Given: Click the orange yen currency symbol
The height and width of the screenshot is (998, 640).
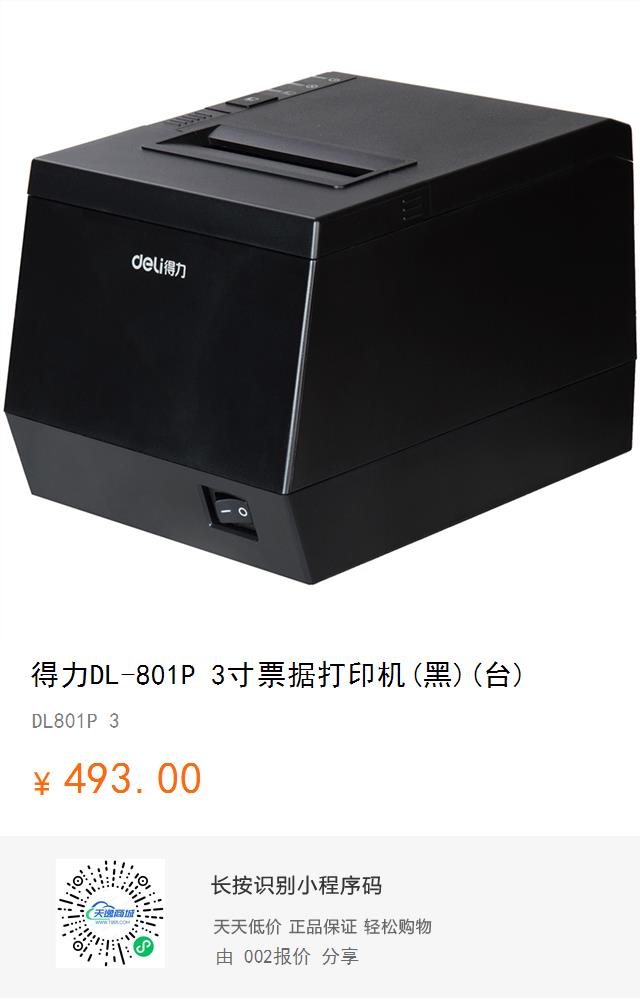Looking at the screenshot, I should click(x=42, y=782).
